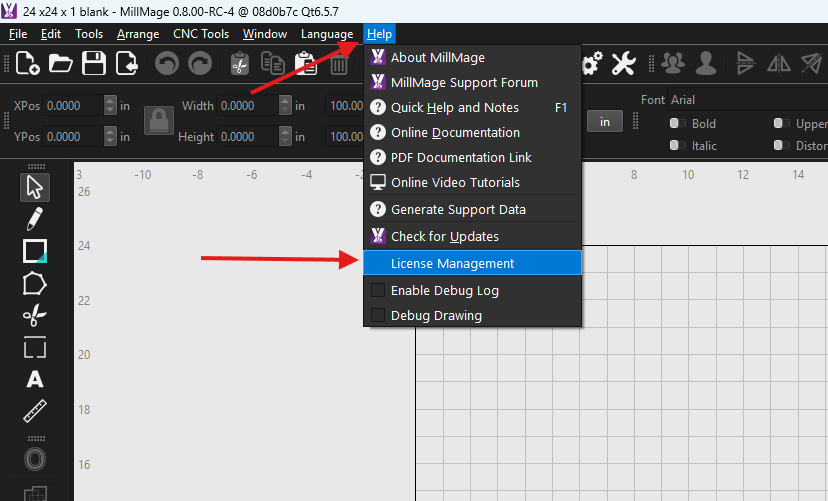The width and height of the screenshot is (828, 501).
Task: Open Online Video Tutorials
Action: click(x=473, y=182)
